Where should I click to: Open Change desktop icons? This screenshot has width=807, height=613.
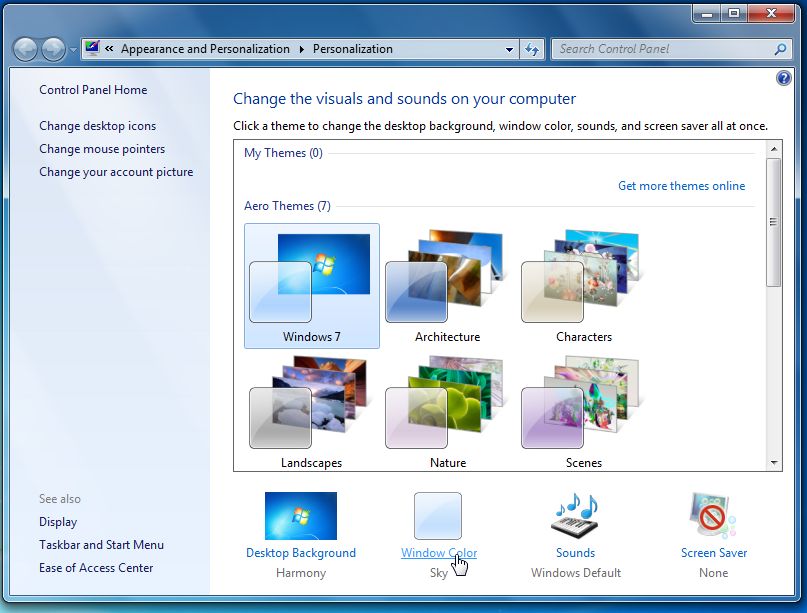[97, 126]
